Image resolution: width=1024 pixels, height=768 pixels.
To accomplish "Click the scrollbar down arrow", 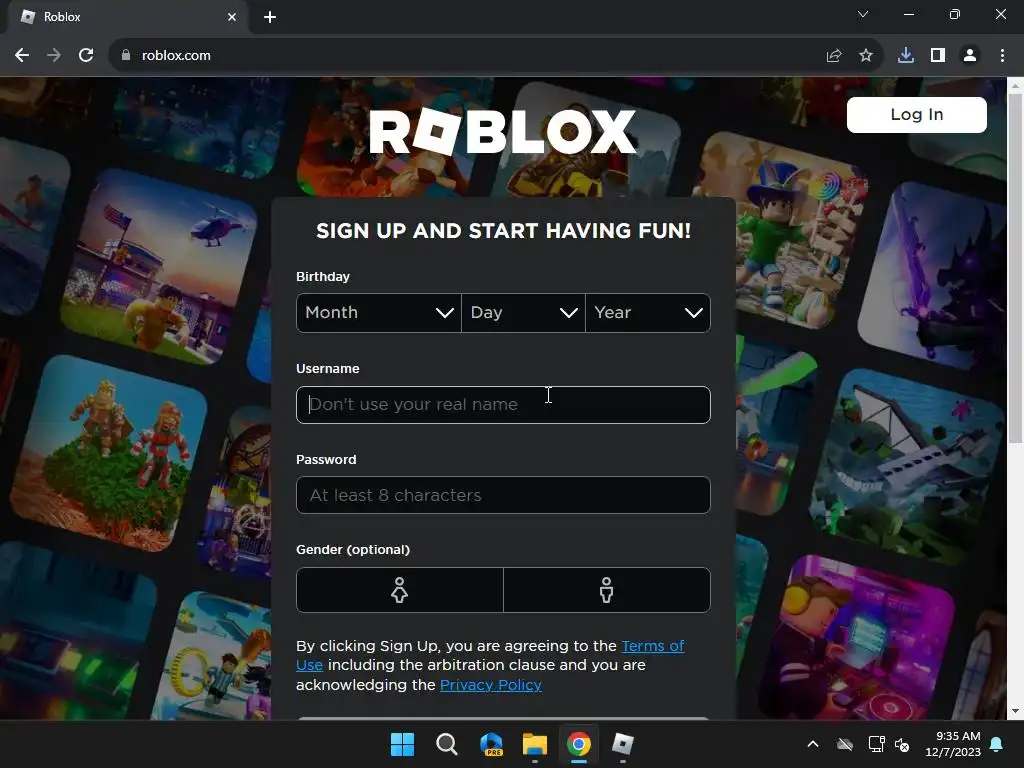I will coord(1015,711).
